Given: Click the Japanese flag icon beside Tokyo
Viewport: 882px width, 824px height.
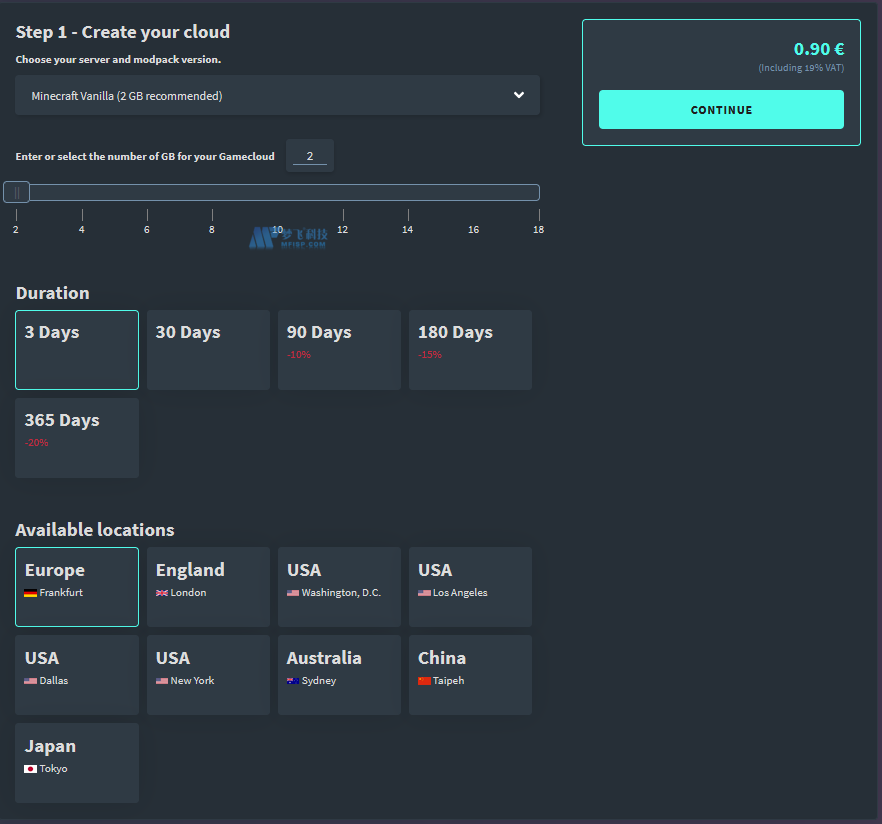Looking at the screenshot, I should click(31, 769).
